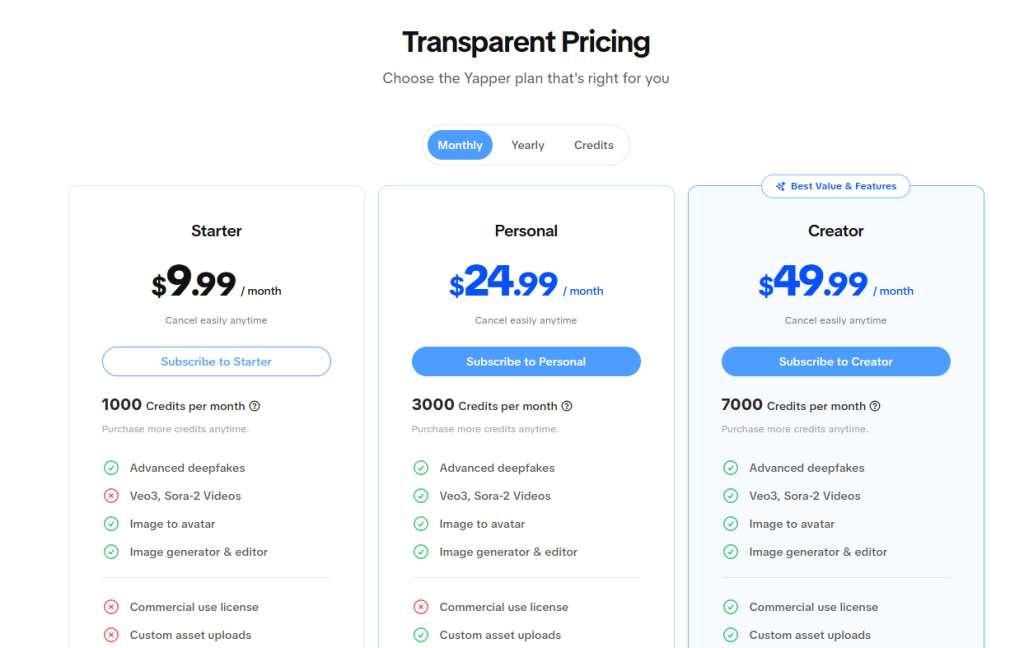Image resolution: width=1024 pixels, height=648 pixels.
Task: Click sparkle icon in Best Value & Features badge
Action: coord(780,186)
